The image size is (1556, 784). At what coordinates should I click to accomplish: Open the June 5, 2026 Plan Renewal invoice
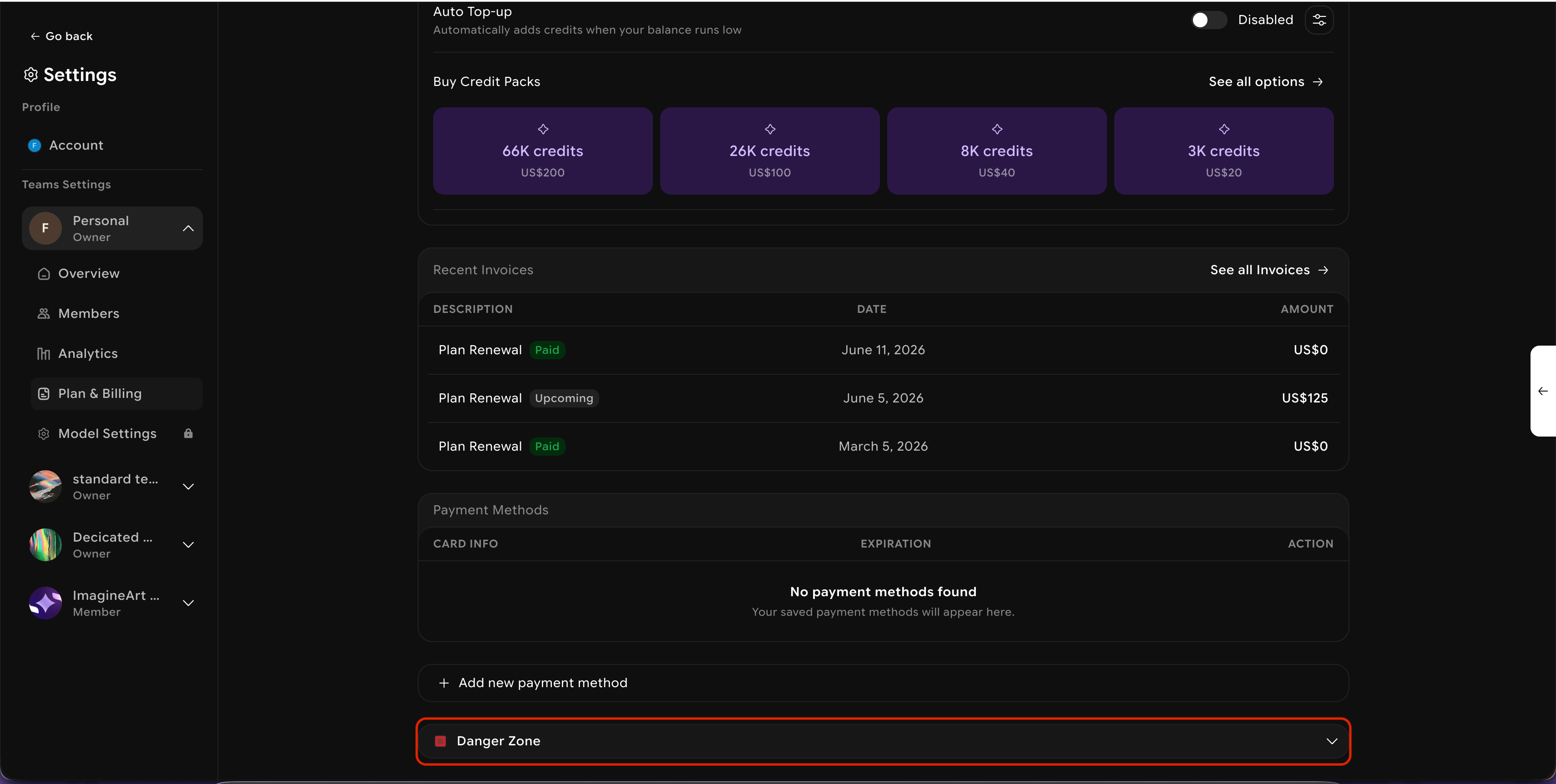tap(883, 398)
